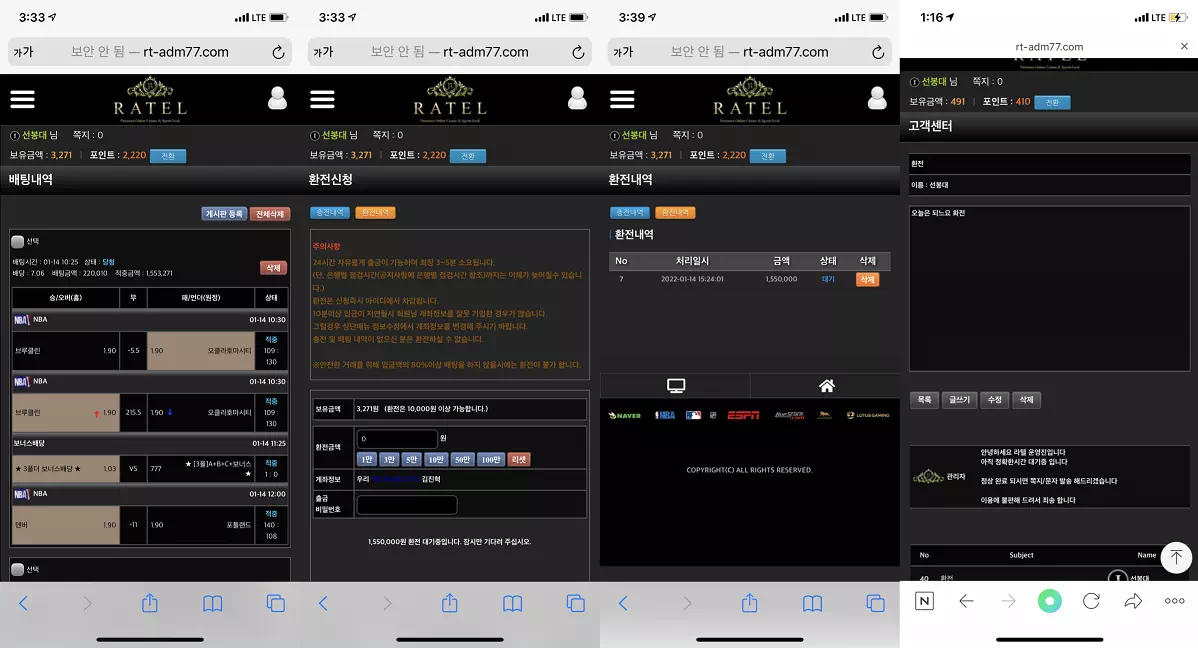Click 전환 button on 배팅내역 screen

[x=168, y=156]
